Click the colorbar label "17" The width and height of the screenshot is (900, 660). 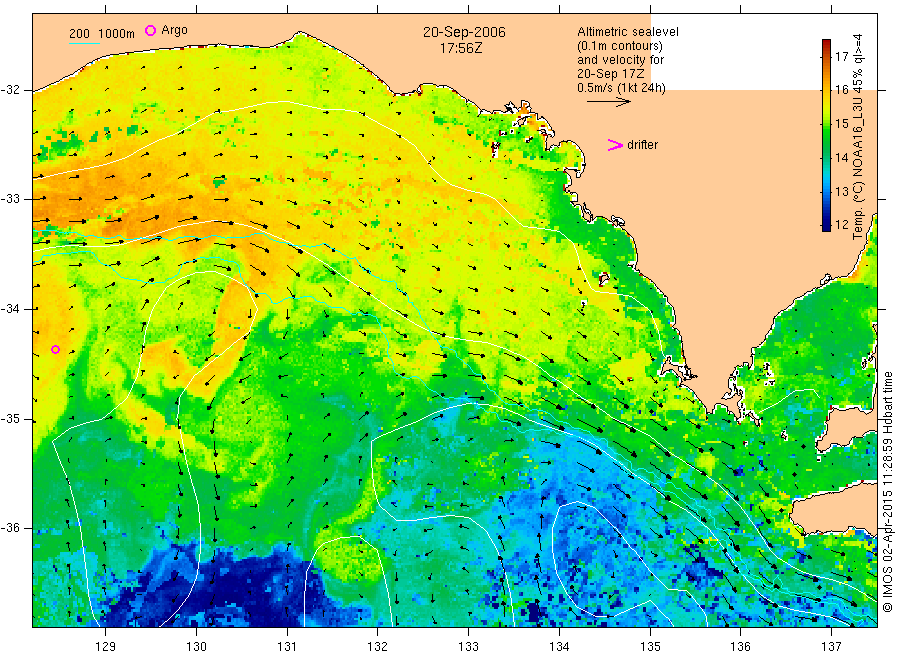(841, 56)
